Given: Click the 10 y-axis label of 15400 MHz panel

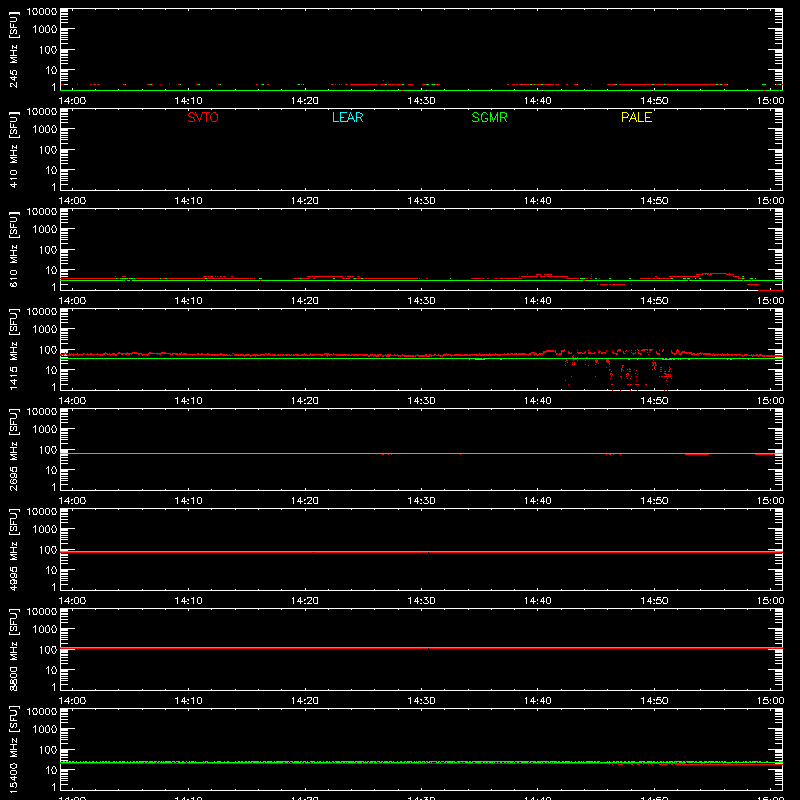Looking at the screenshot, I should [52, 770].
